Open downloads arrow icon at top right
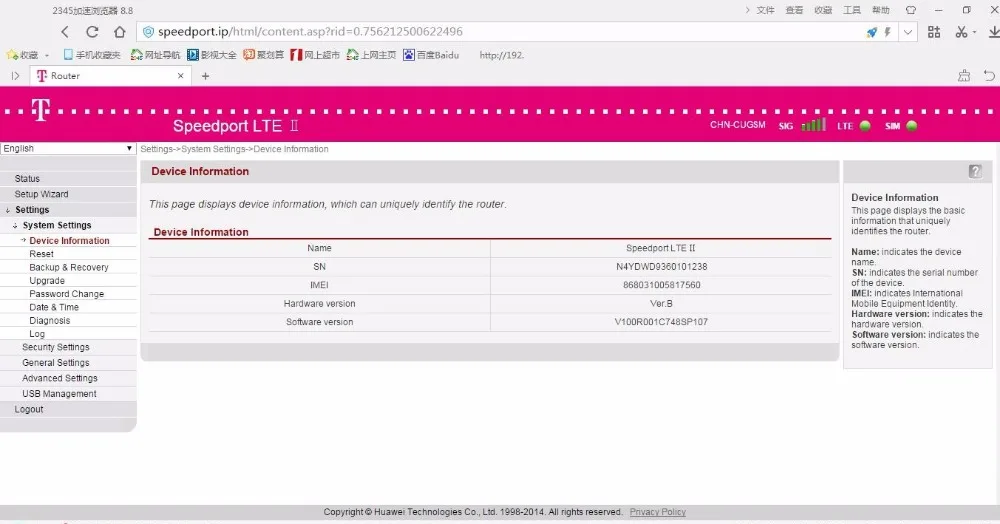 pos(994,32)
